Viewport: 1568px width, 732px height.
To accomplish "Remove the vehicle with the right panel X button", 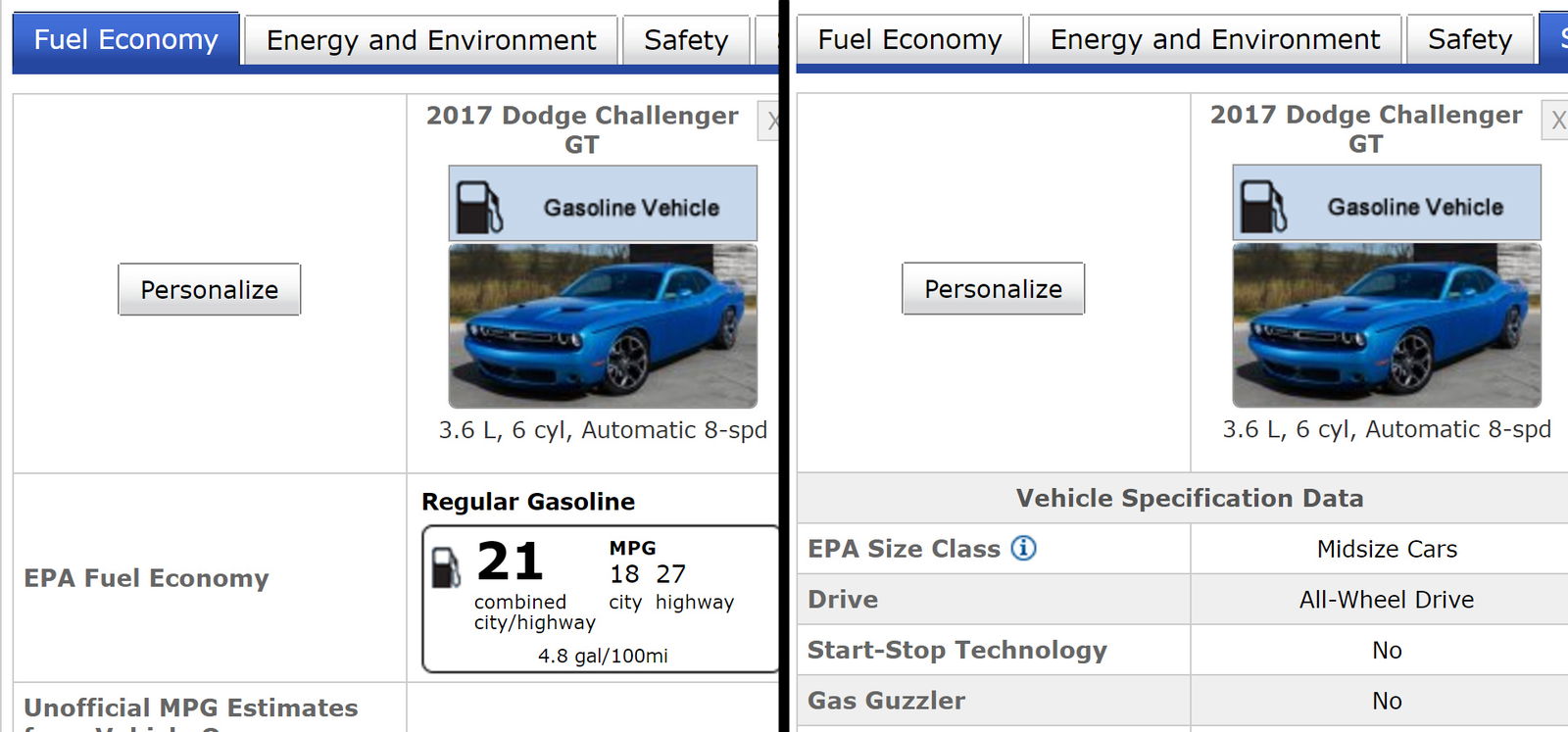I will coord(1556,120).
